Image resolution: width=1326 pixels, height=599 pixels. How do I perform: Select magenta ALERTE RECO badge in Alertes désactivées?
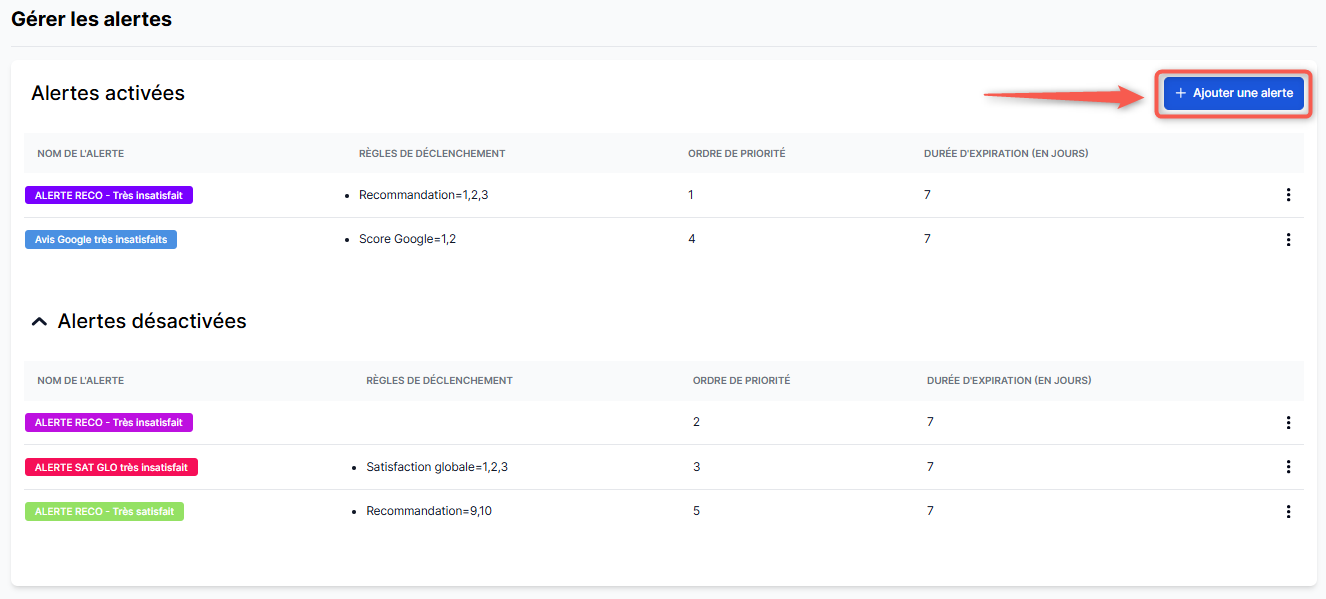point(108,423)
